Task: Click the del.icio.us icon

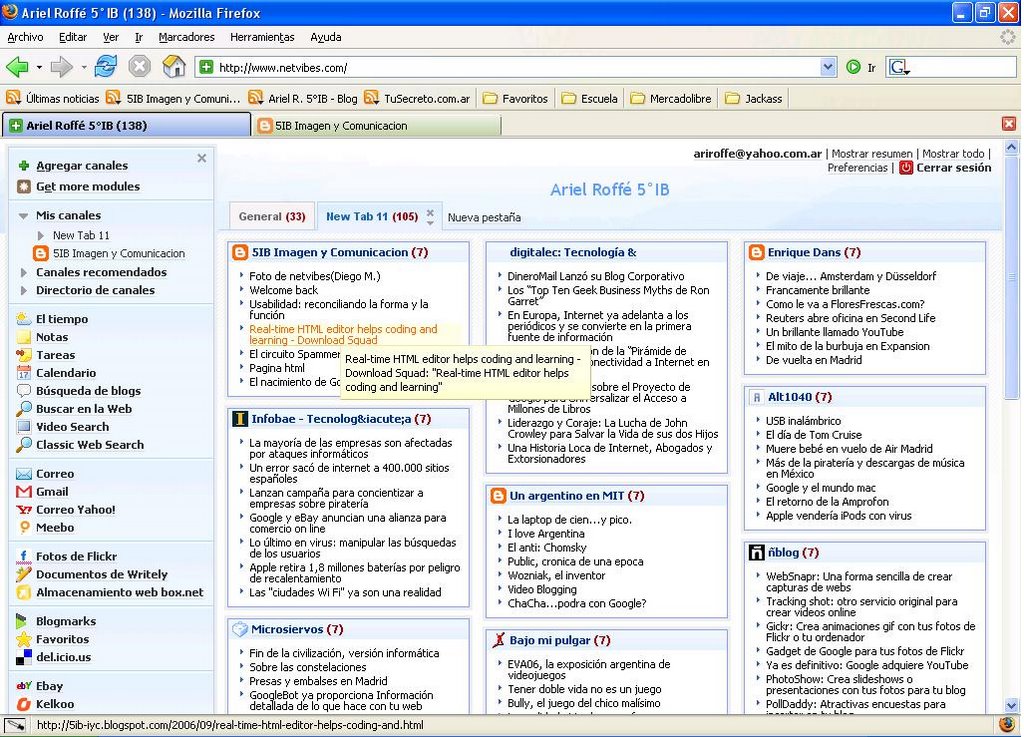Action: coord(24,657)
